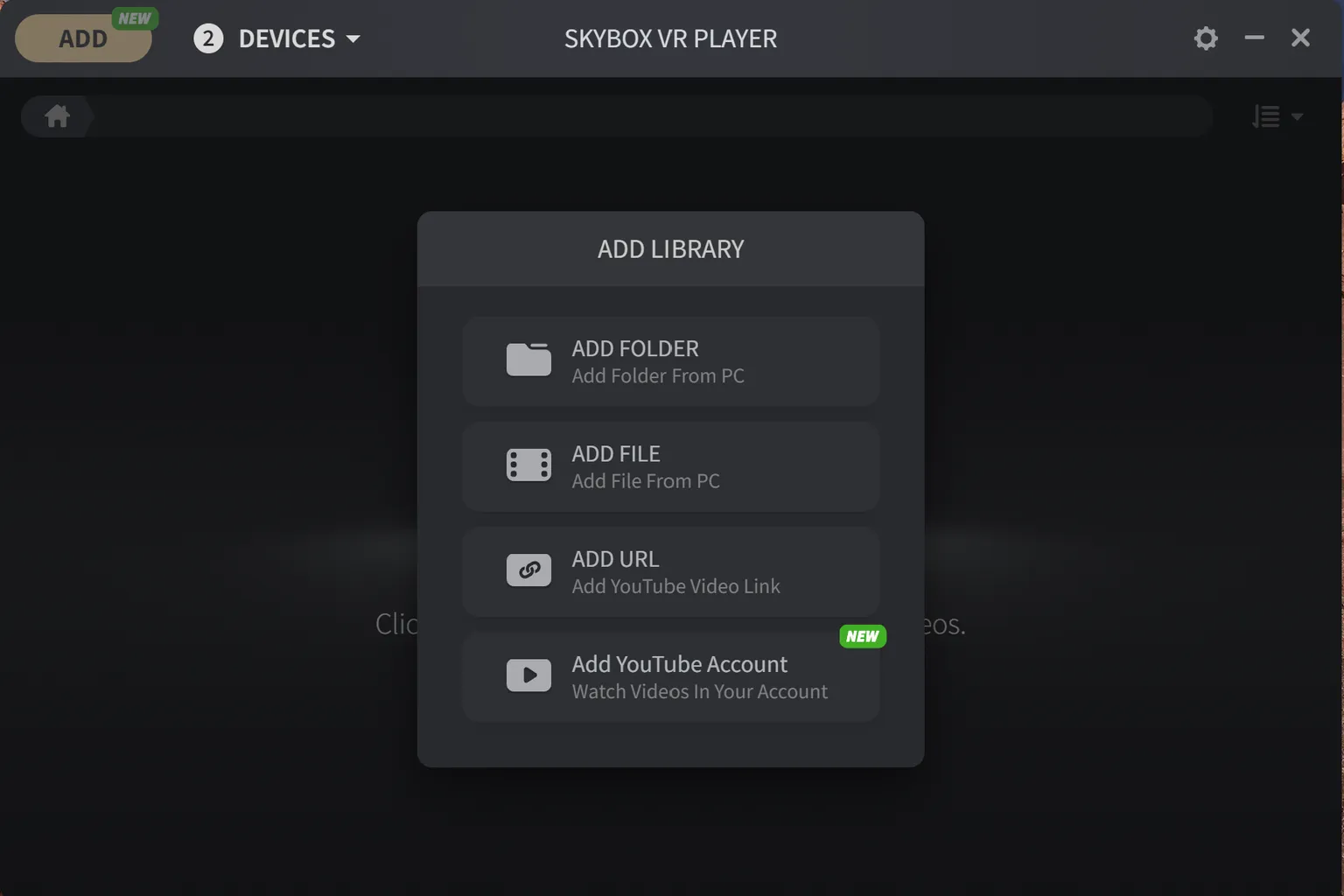Viewport: 1344px width, 896px height.
Task: Choose ADD FOLDER from PC option
Action: click(671, 361)
